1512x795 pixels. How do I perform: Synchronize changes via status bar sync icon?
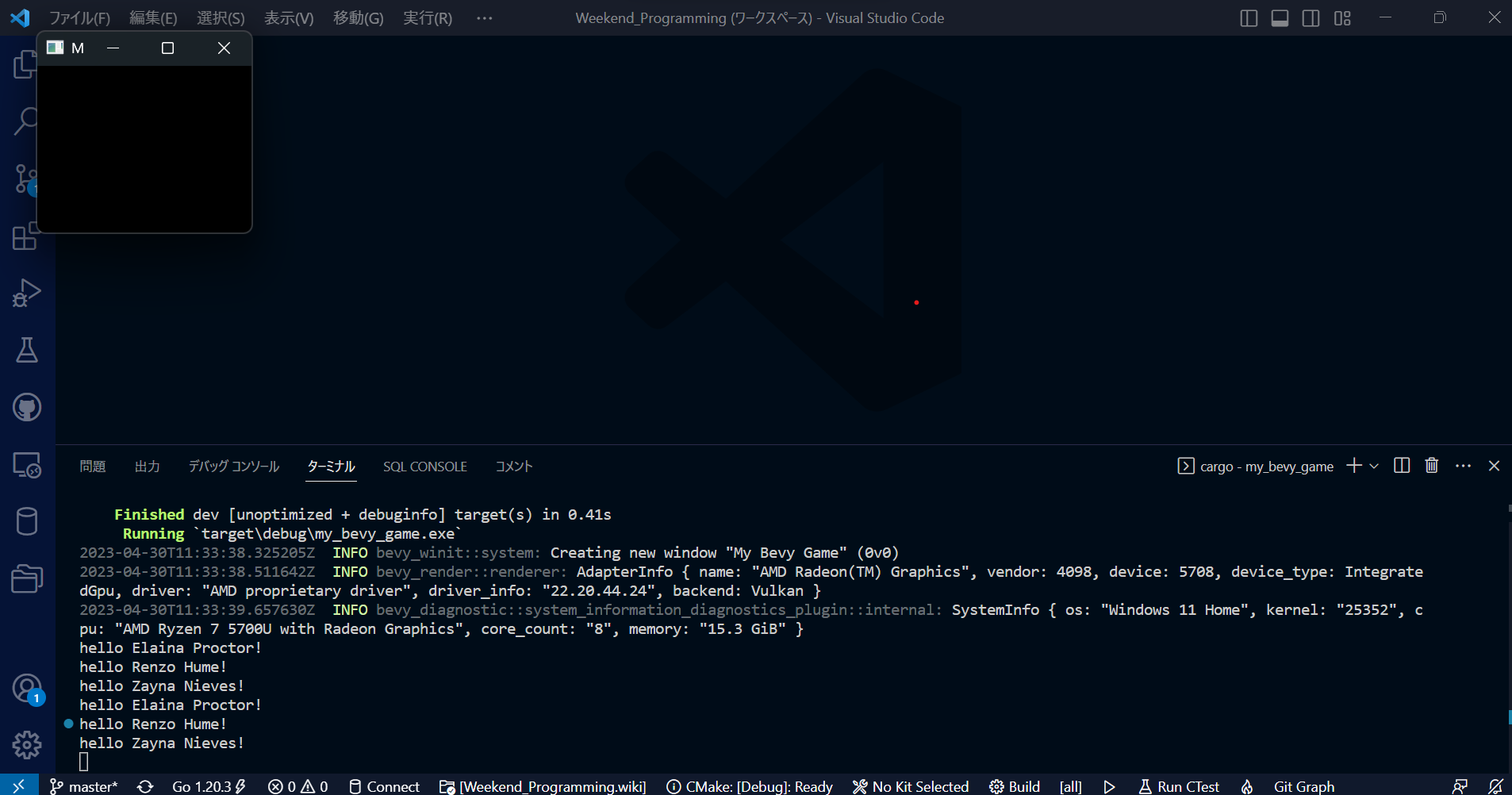coord(145,786)
